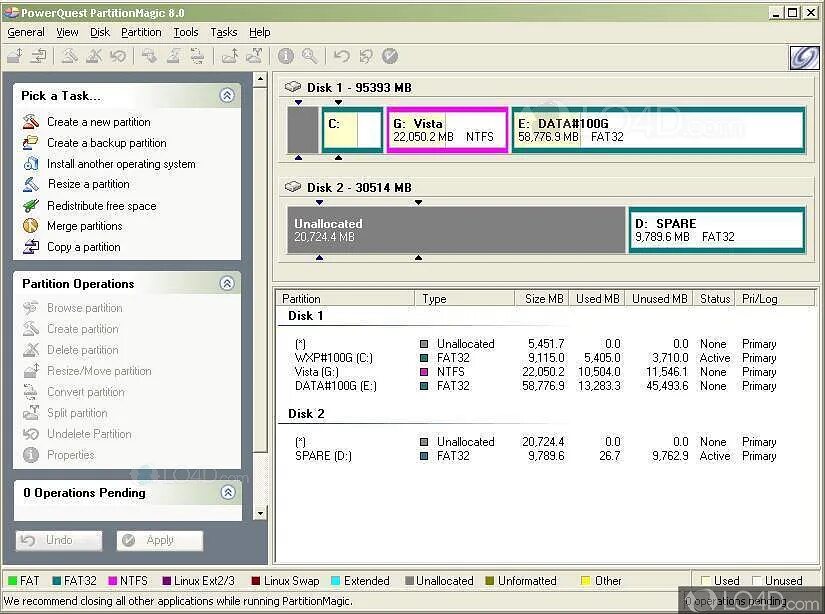Click the Create partition toolbar icon
The height and width of the screenshot is (614, 825).
(x=69, y=55)
